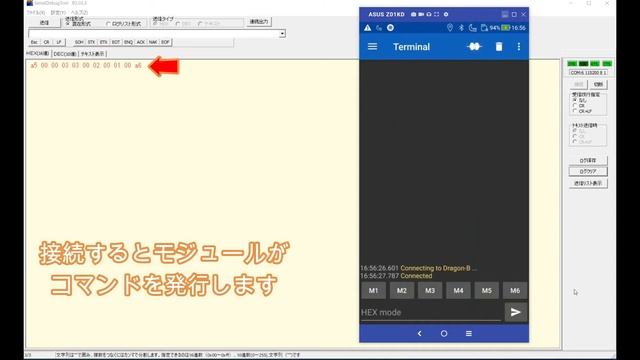Viewport: 640px width, 360px height.
Task: Click the 切断 disconnect button
Action: (598, 84)
